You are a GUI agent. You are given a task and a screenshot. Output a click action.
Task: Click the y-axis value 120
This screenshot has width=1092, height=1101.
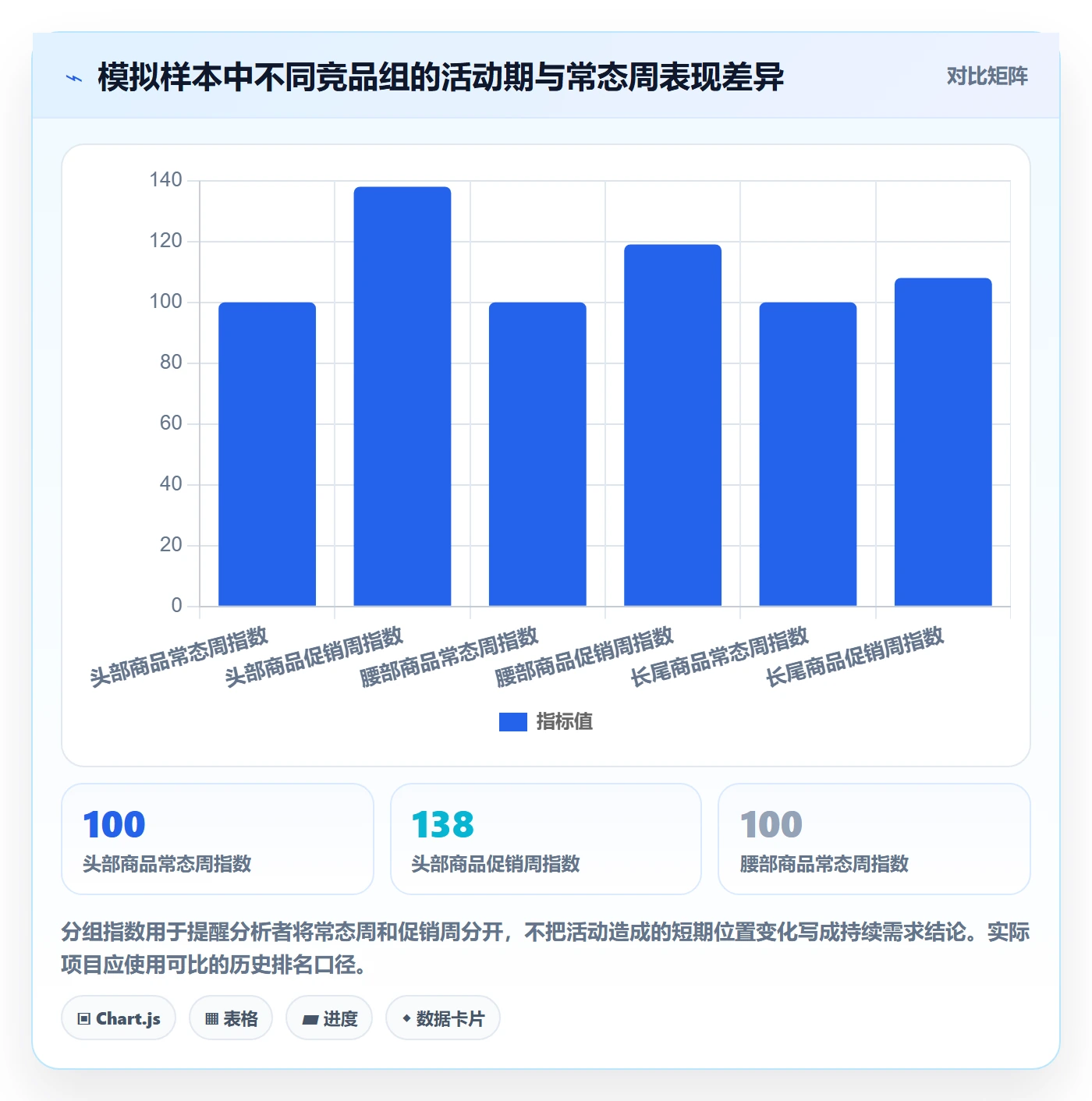point(165,241)
